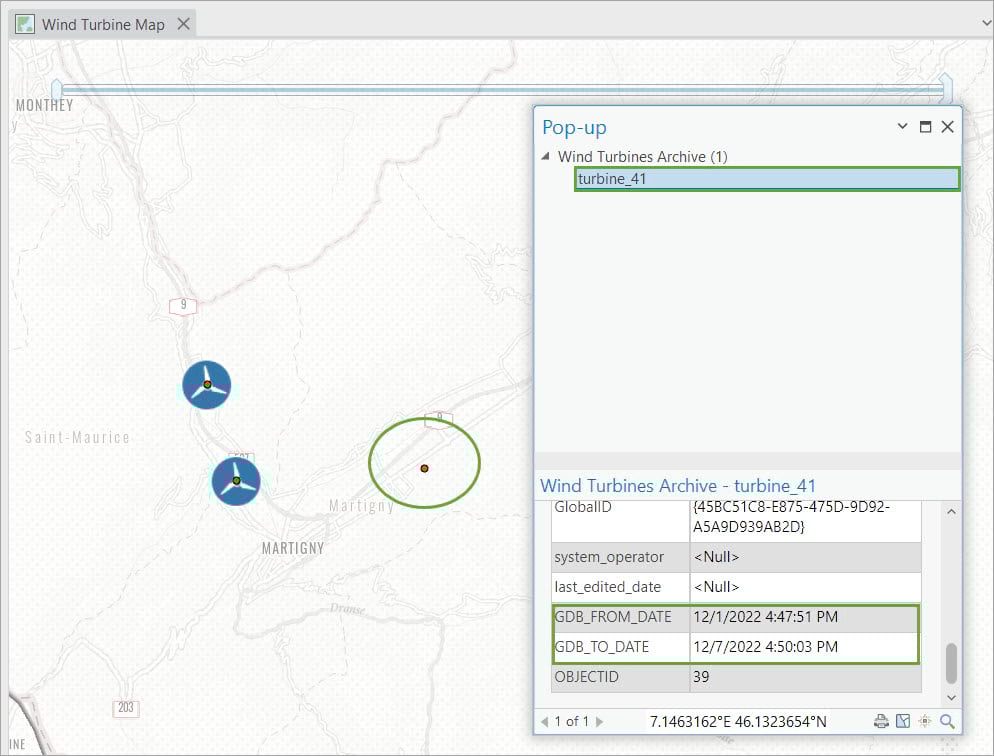The image size is (994, 756).
Task: Click the Route 9 highway shield on the map
Action: [x=182, y=306]
